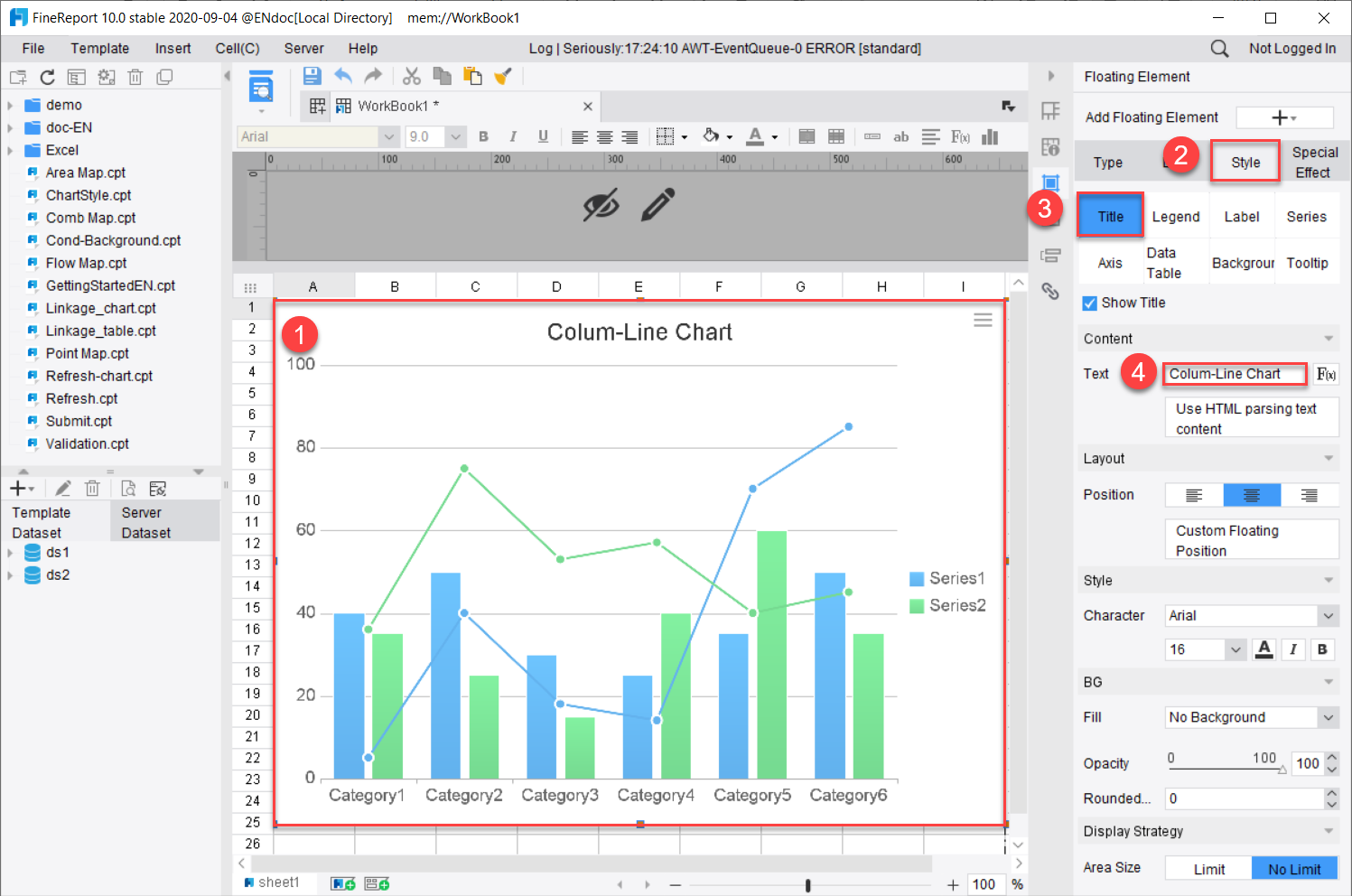This screenshot has width=1352, height=896.
Task: Edit the dataset using the pencil icon
Action: pos(62,488)
